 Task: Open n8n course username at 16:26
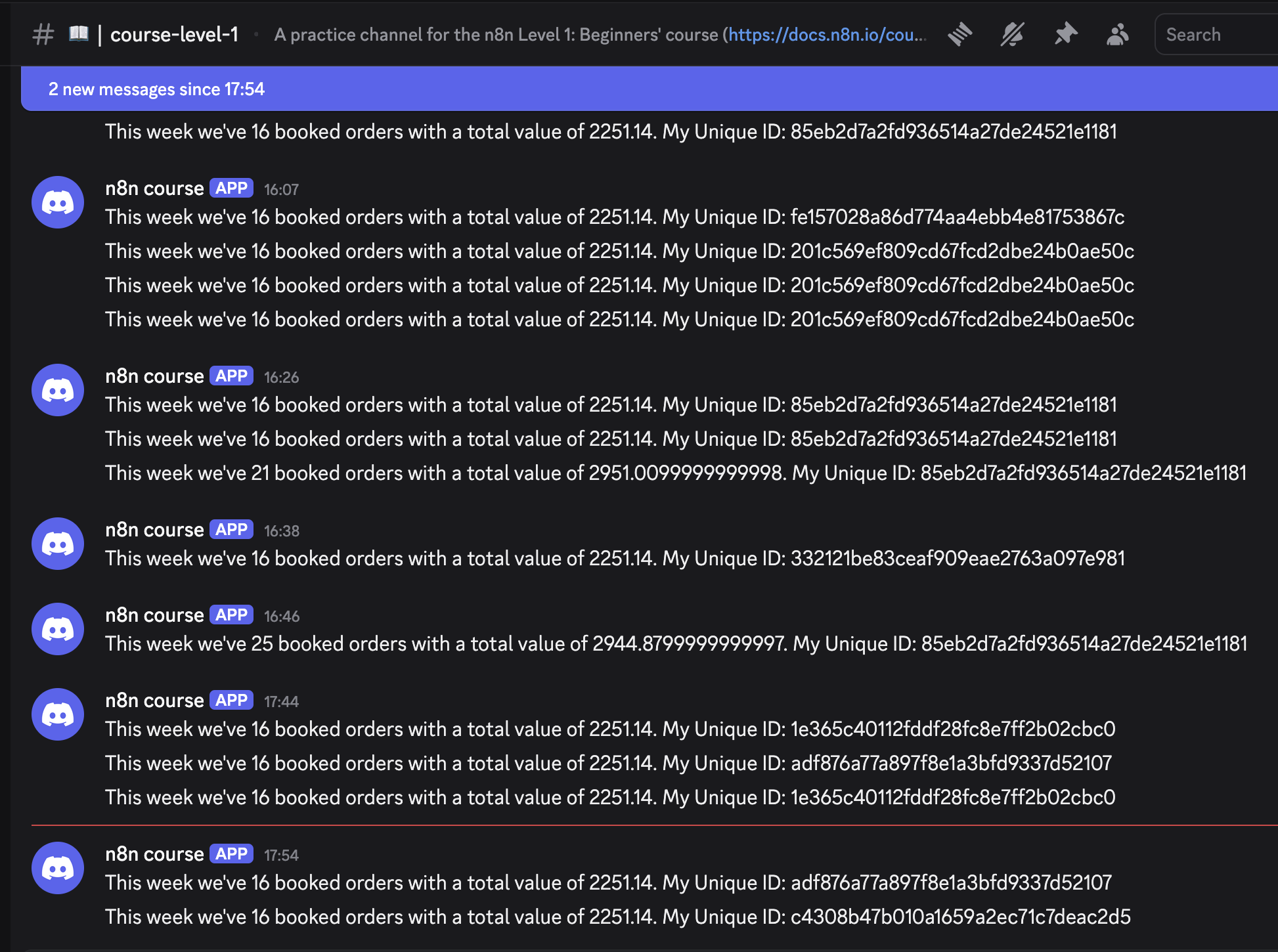(154, 376)
